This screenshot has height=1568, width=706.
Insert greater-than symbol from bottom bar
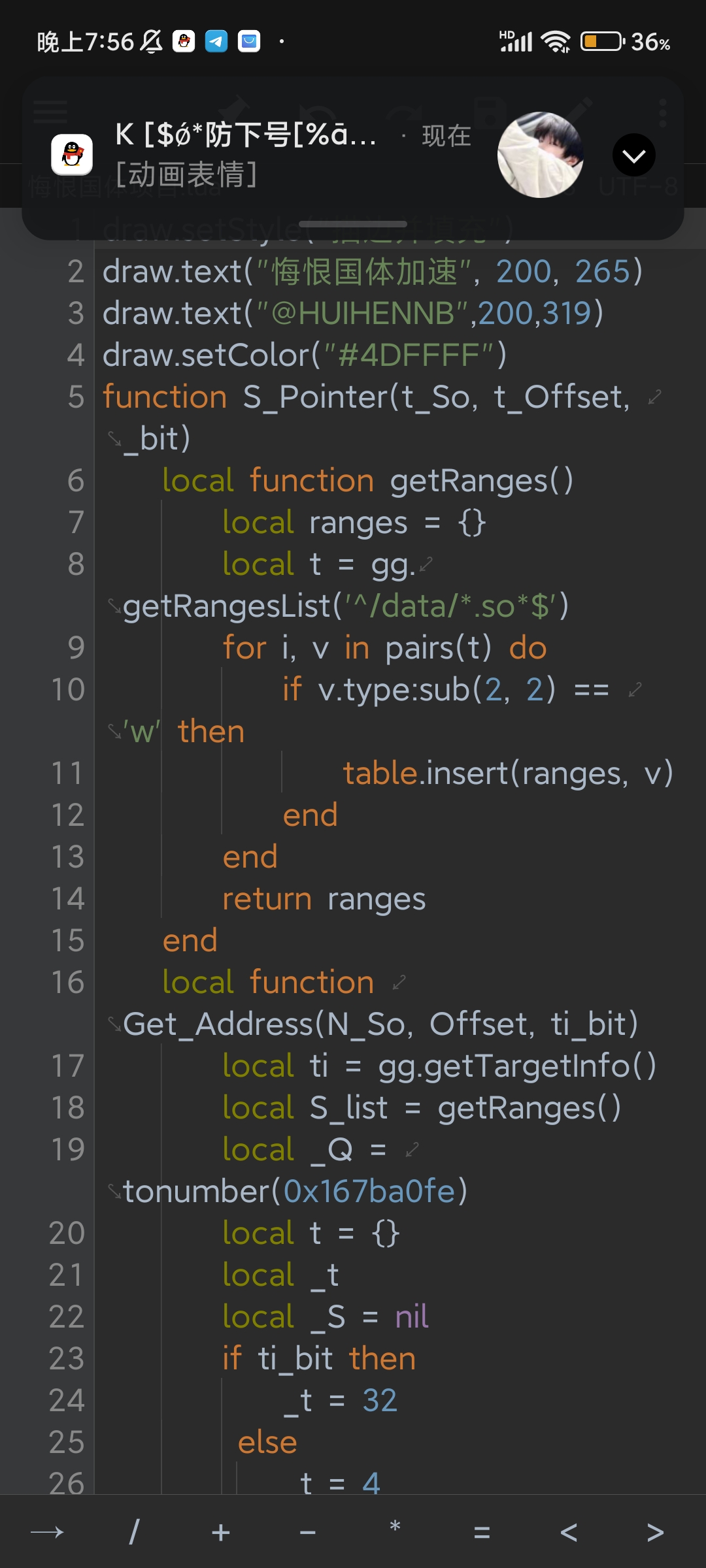coord(656,1531)
